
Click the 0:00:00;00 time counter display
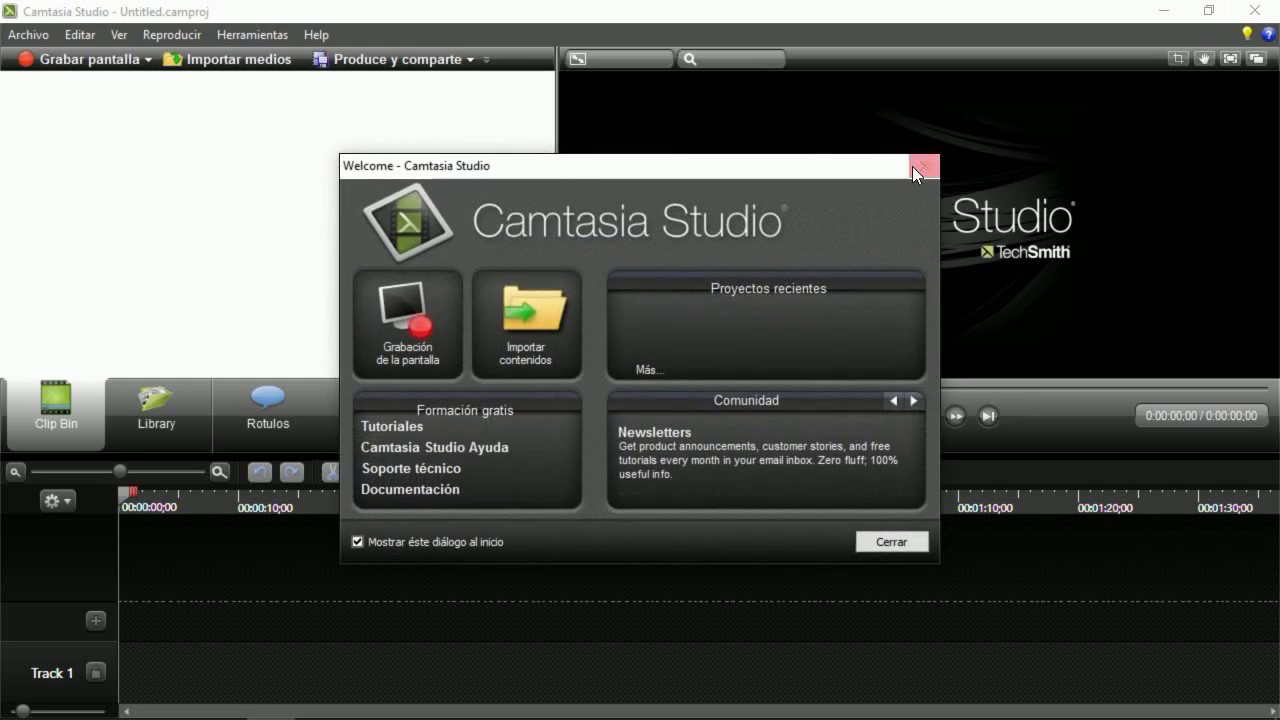[1202, 415]
